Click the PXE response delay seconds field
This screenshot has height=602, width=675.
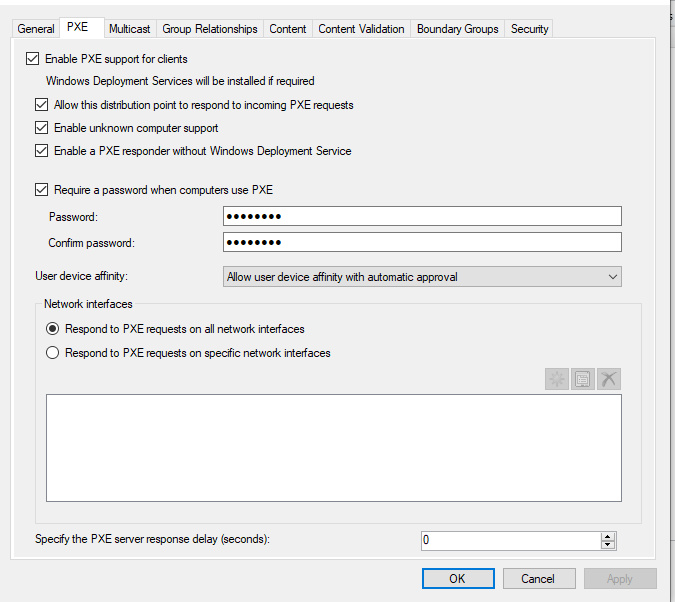click(x=511, y=540)
